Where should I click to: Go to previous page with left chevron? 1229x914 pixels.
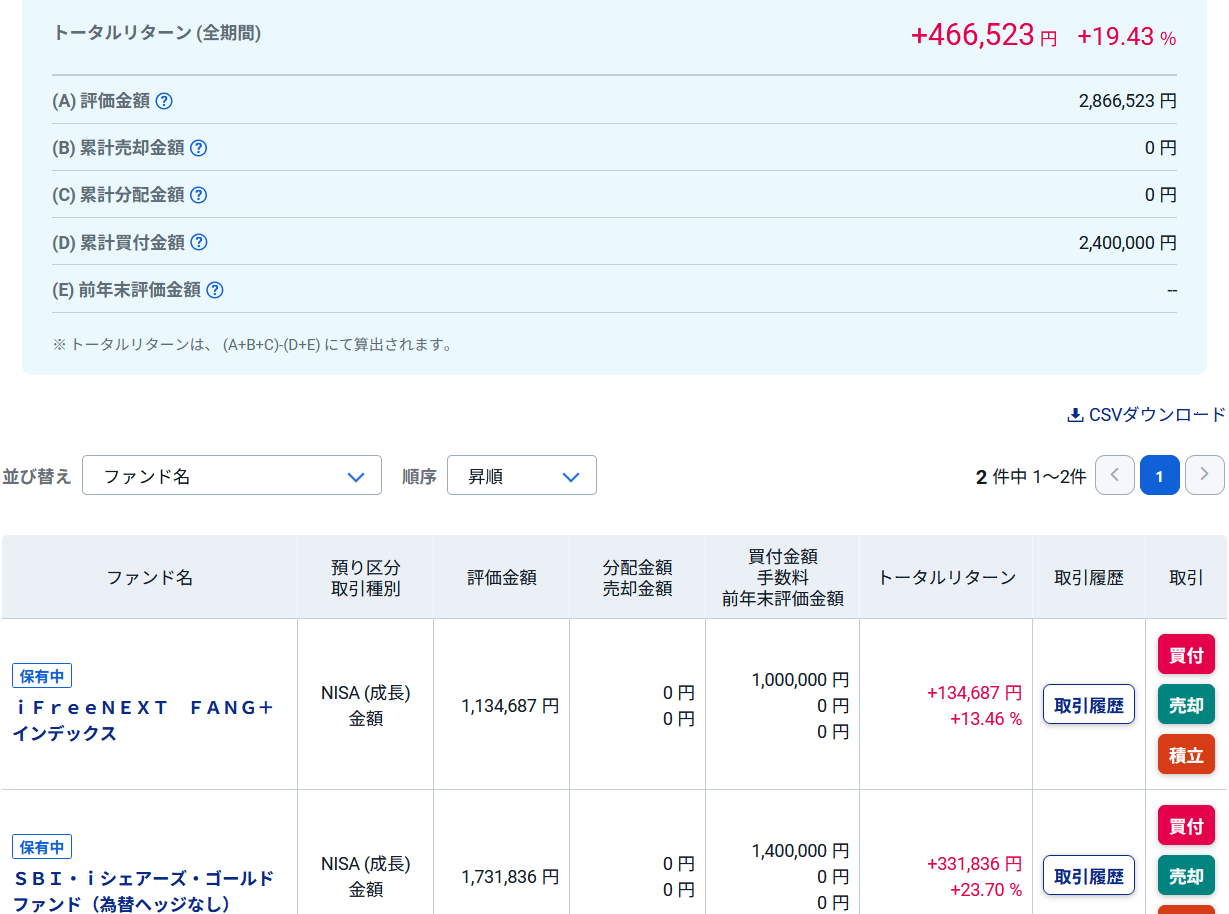click(x=1115, y=475)
